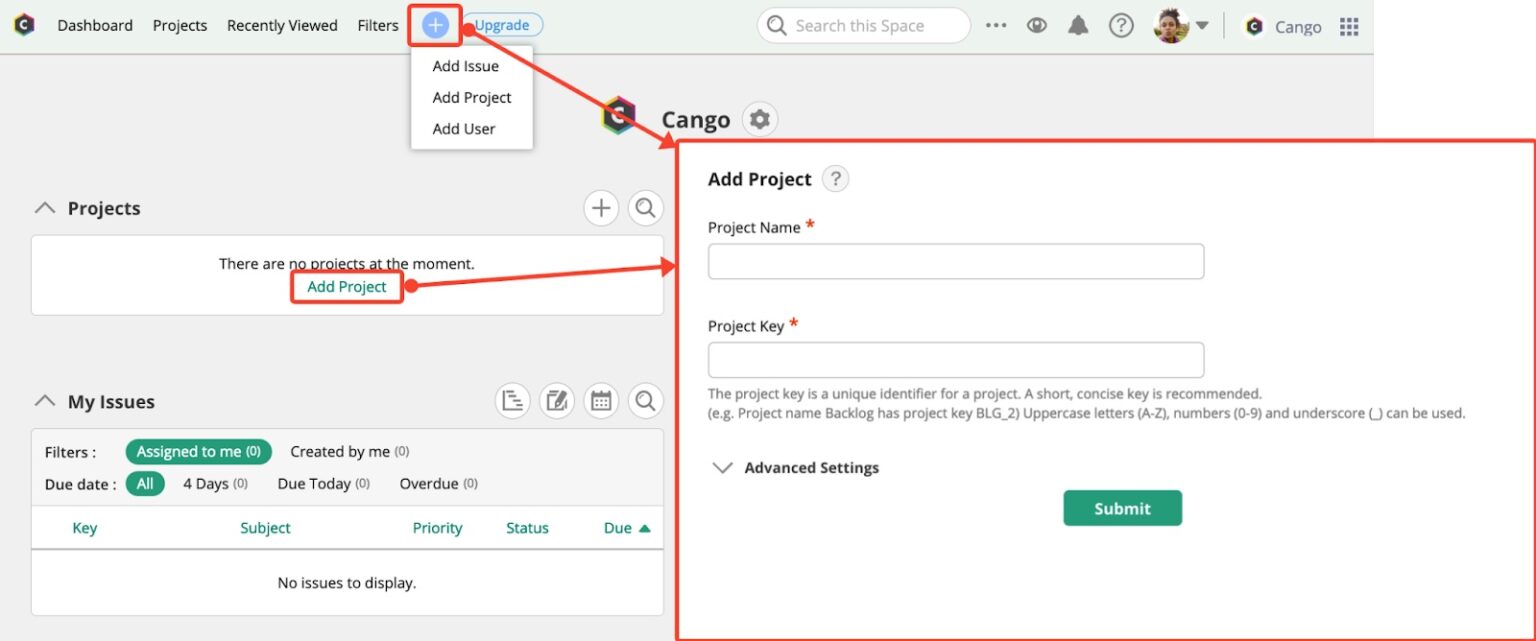
Task: Open help with the question mark icon
Action: pyautogui.click(x=1121, y=25)
